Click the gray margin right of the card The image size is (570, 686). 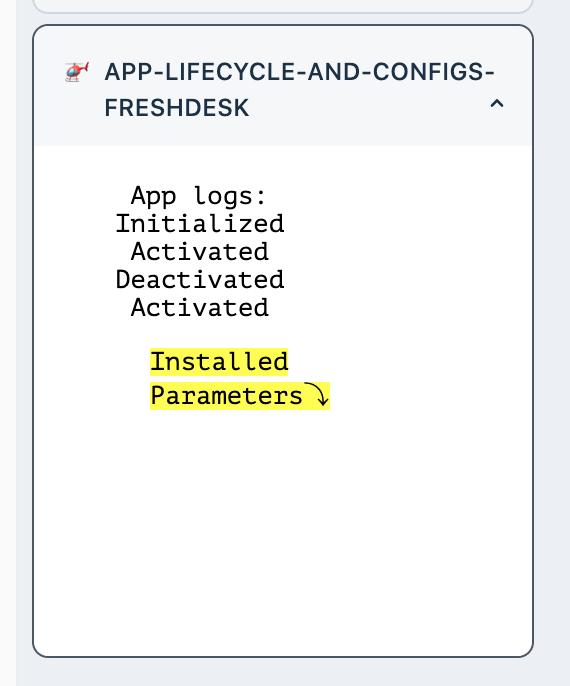tap(552, 343)
